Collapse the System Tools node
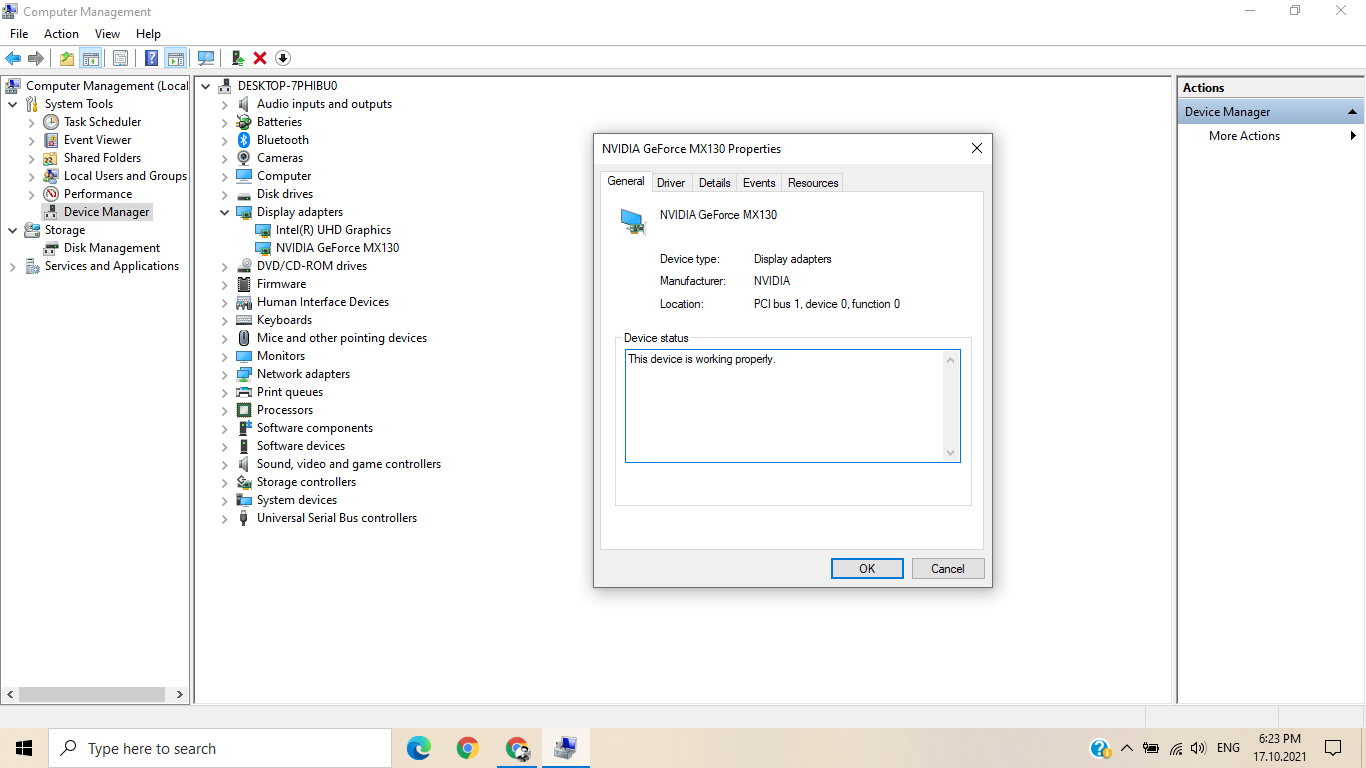Screen dimensions: 1366x768 click(x=12, y=104)
